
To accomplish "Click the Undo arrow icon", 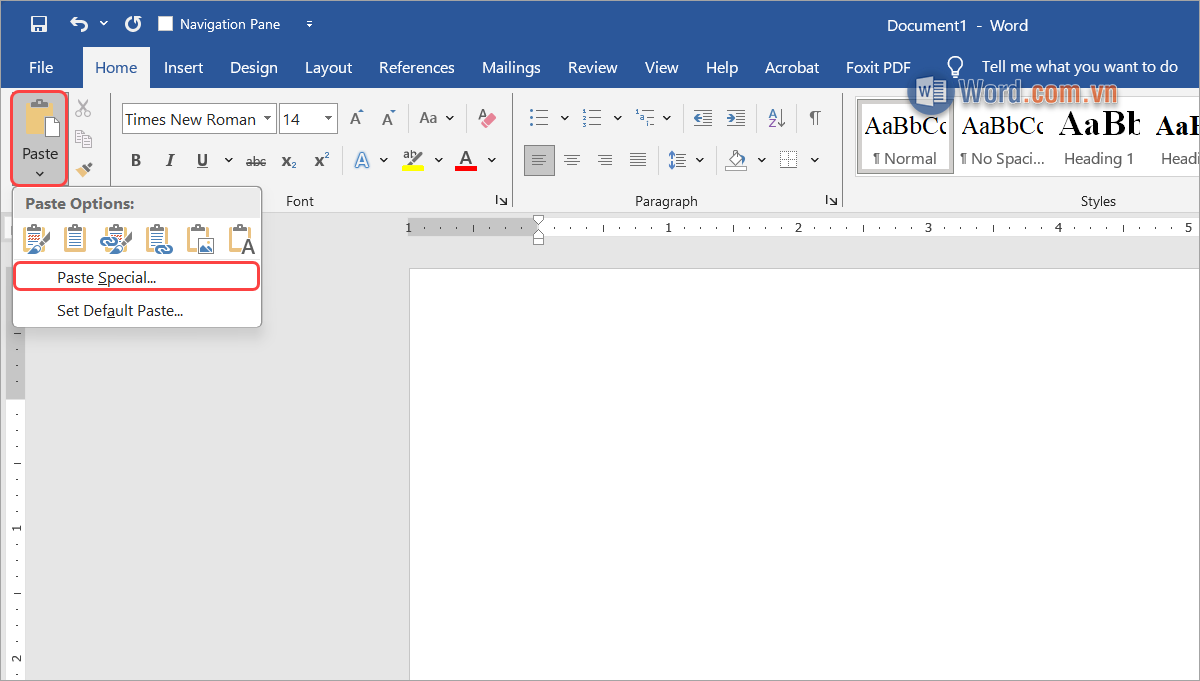I will [79, 24].
